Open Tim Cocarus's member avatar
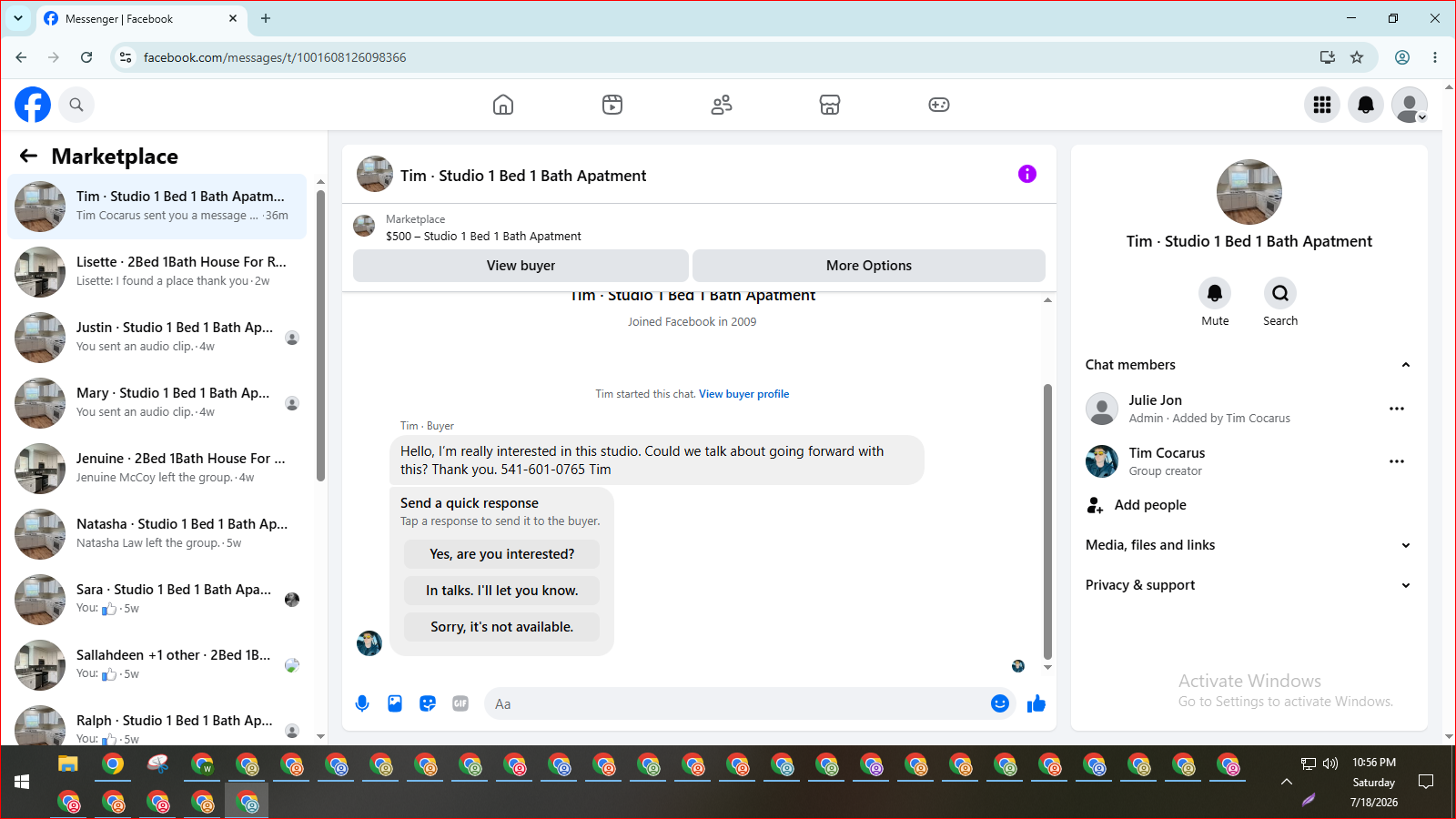 pos(1102,461)
